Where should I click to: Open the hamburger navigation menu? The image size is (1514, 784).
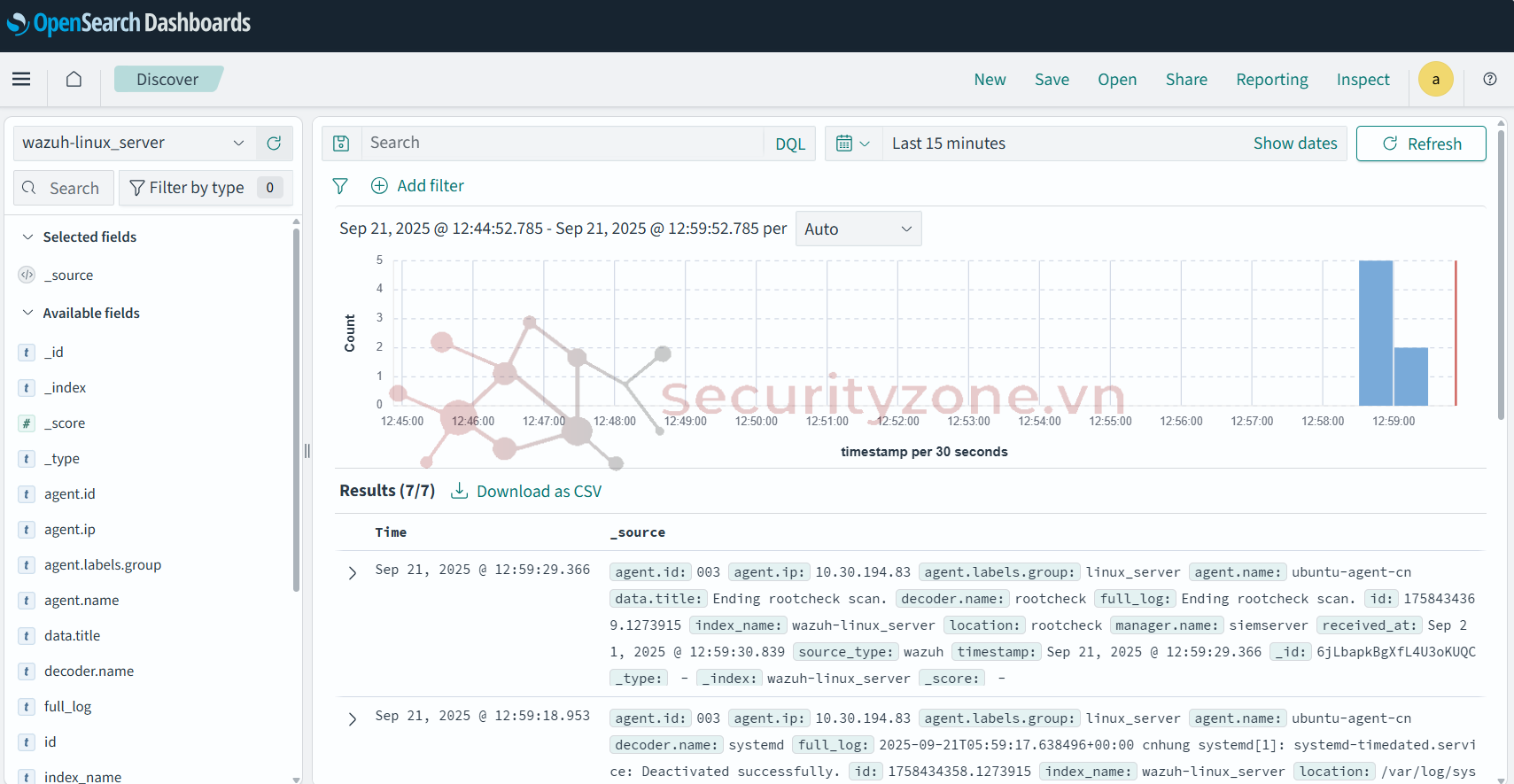pos(21,80)
